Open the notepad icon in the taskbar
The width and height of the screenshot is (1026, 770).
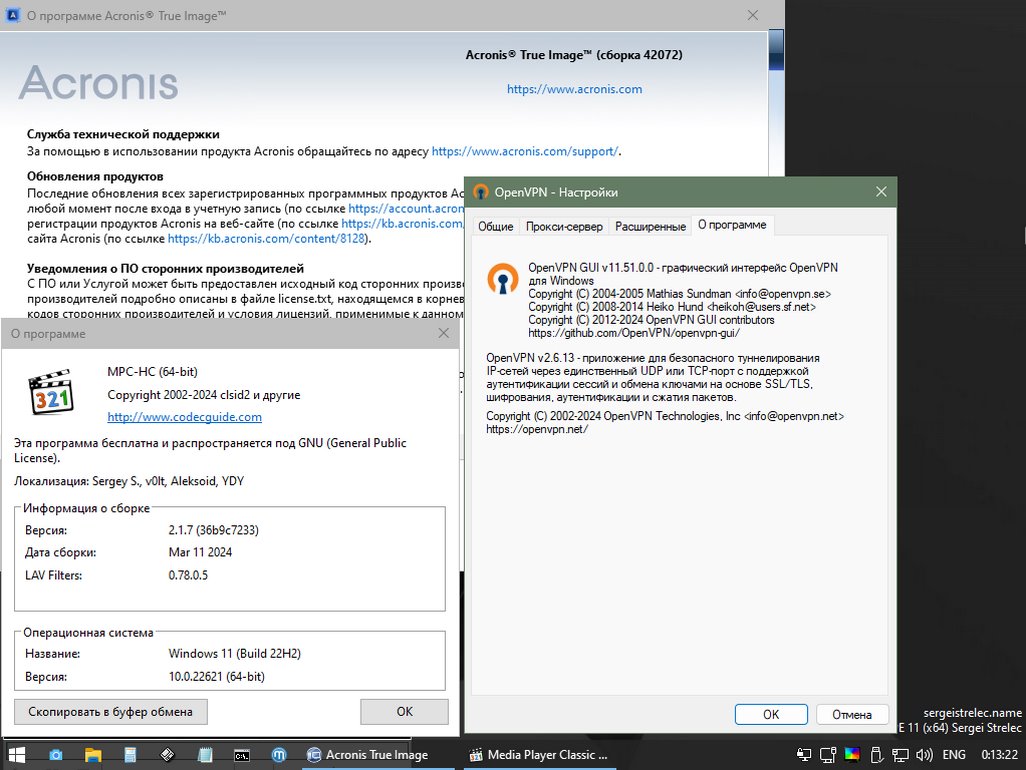click(205, 755)
